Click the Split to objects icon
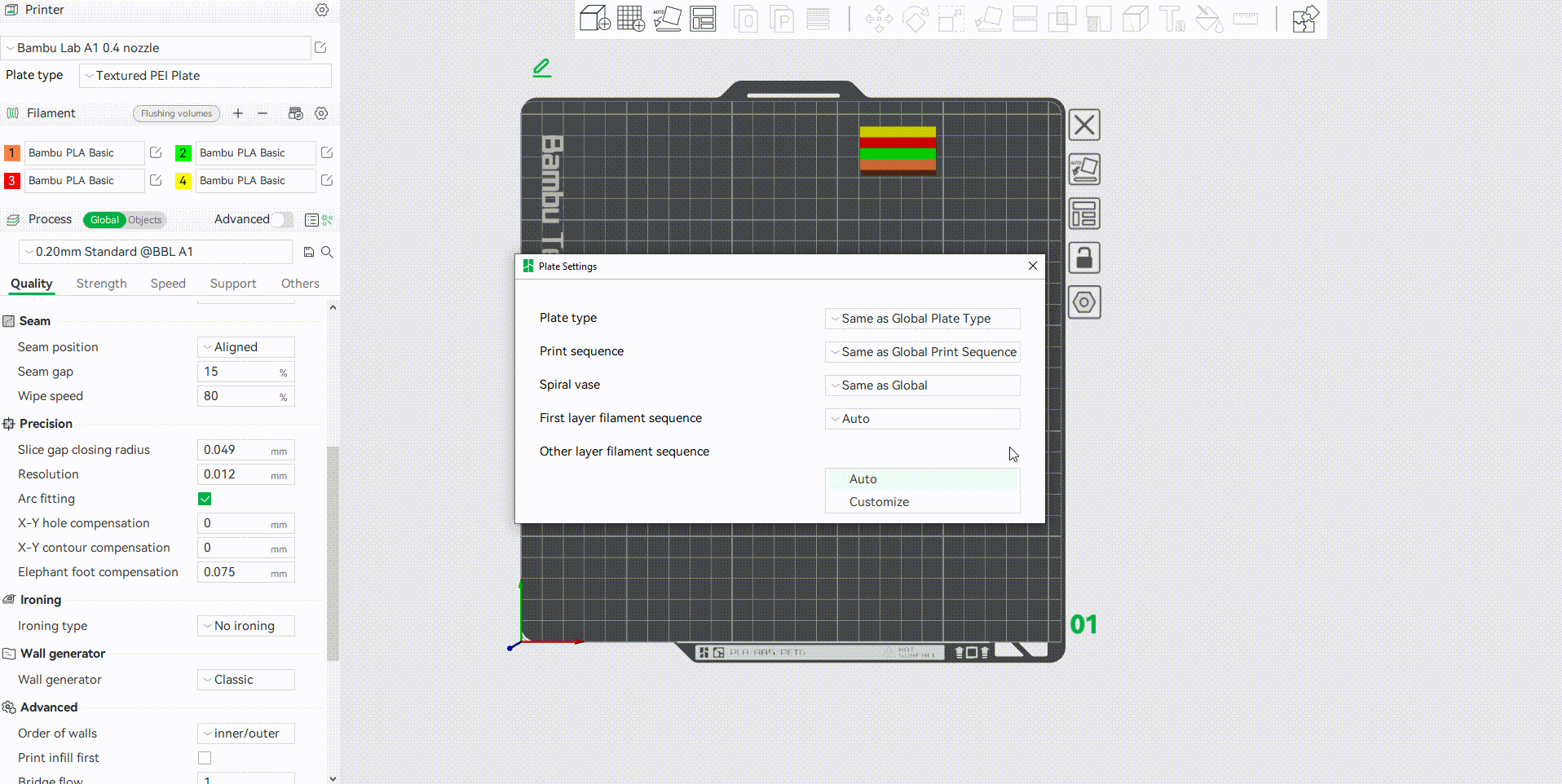The height and width of the screenshot is (784, 1562). [x=746, y=19]
